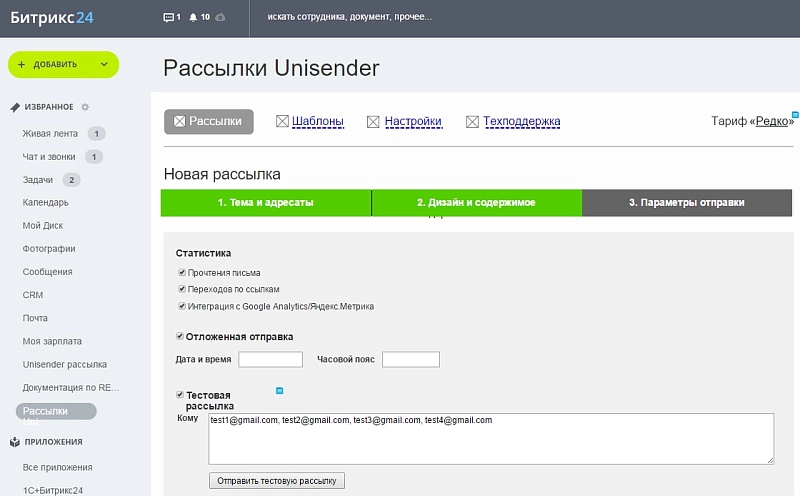The image size is (800, 496).
Task: Open the Редко tariff link
Action: tap(771, 122)
